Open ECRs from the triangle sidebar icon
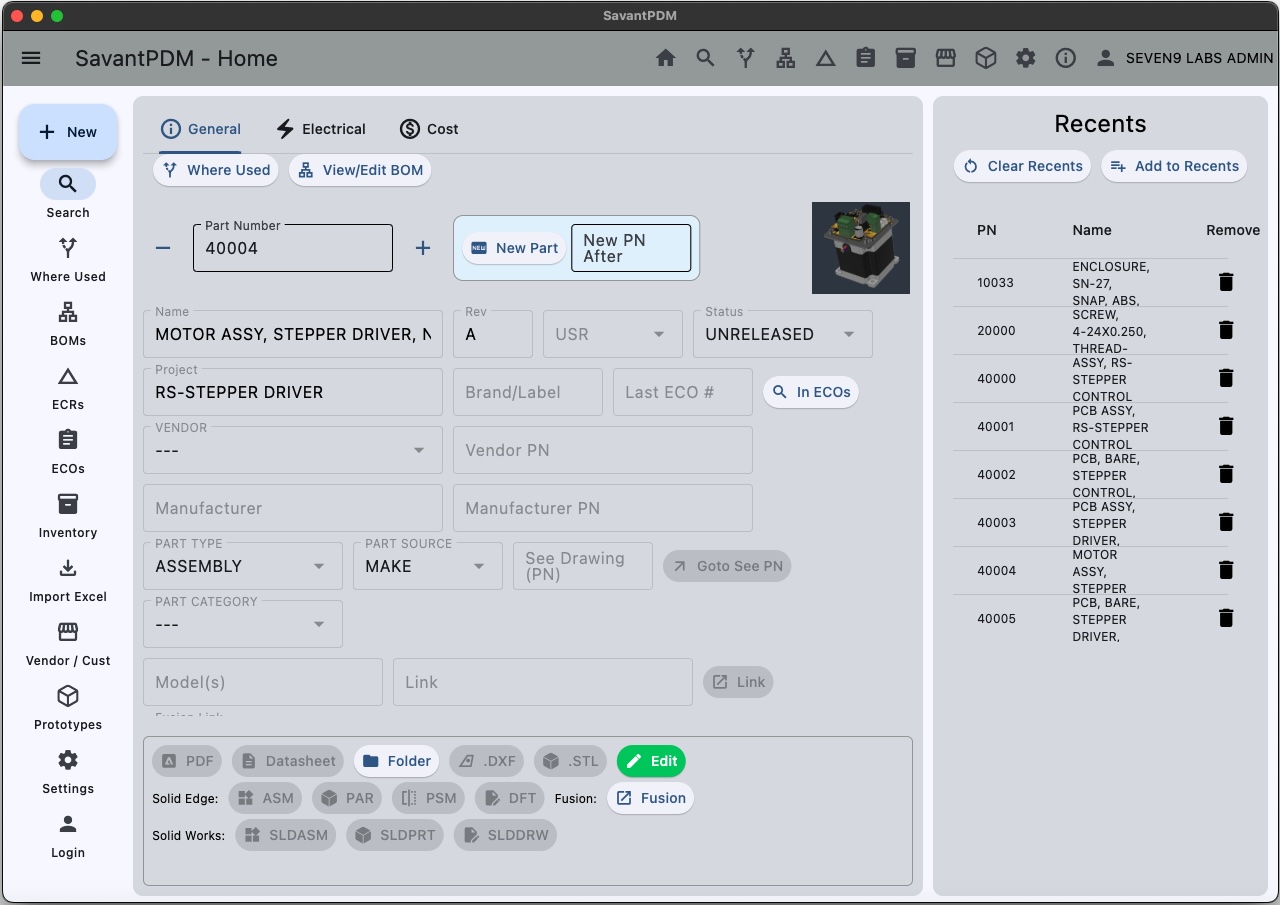1280x905 pixels. [68, 377]
